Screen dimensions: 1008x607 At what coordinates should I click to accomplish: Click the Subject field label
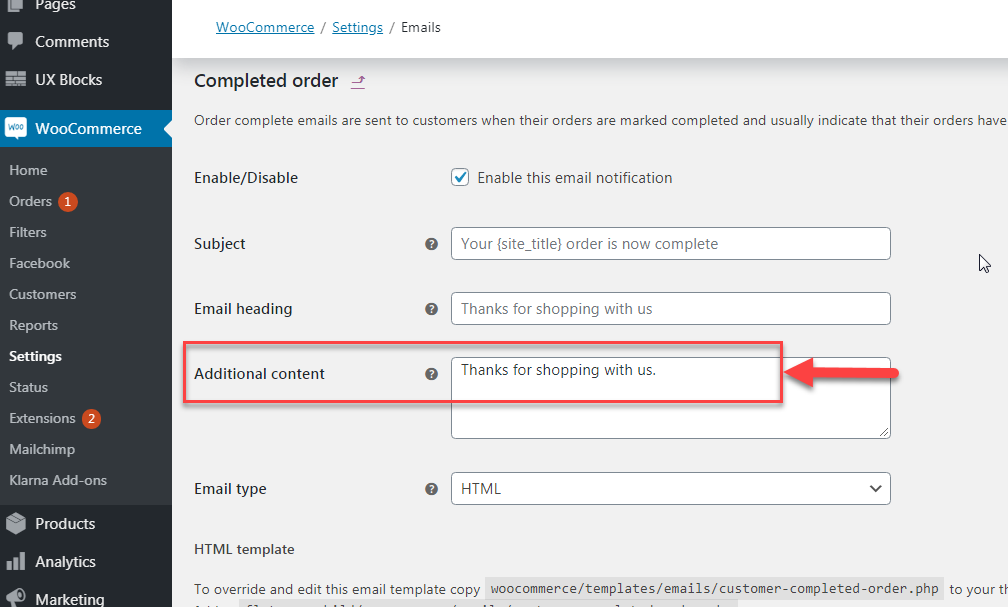click(x=220, y=244)
